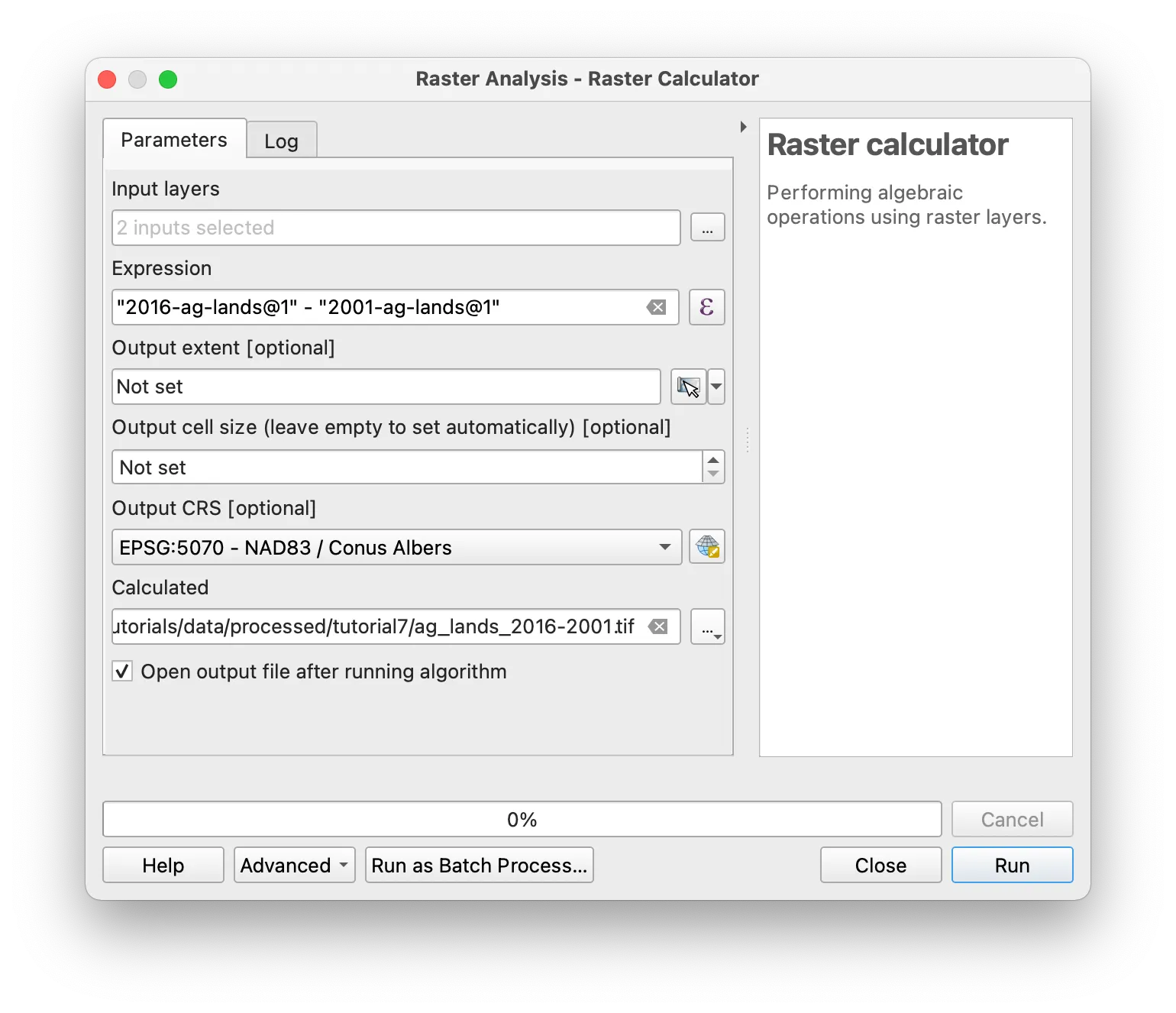Open the CRS selector globe icon

click(706, 547)
